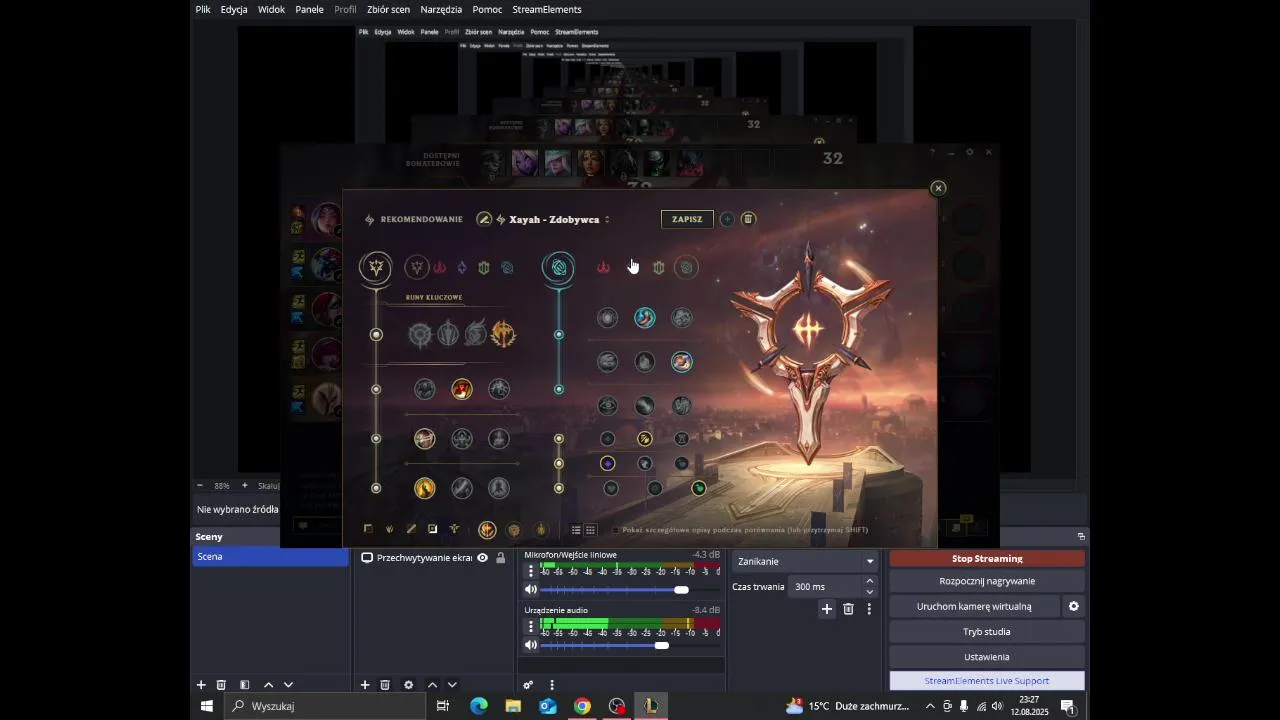This screenshot has width=1280, height=720.
Task: Mute the Urządzenie audio channel
Action: (x=531, y=645)
